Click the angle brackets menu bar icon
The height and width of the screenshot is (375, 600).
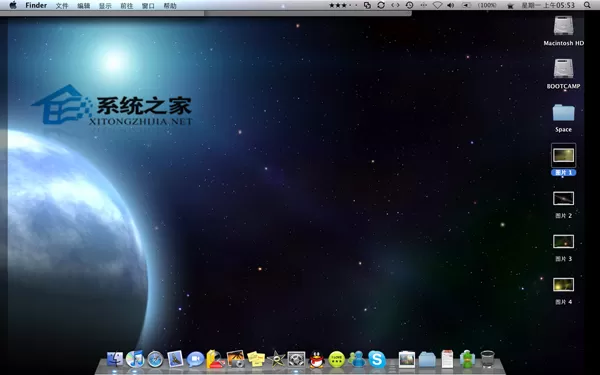coord(395,5)
